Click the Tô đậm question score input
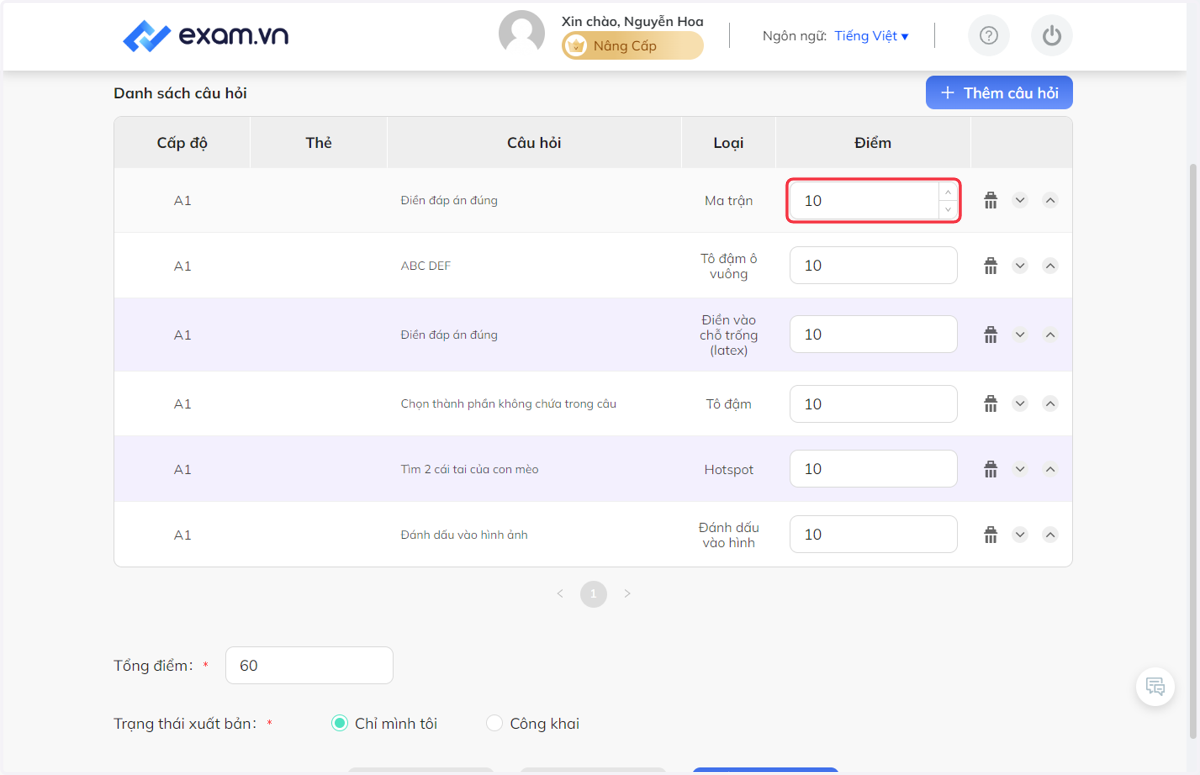 873,403
